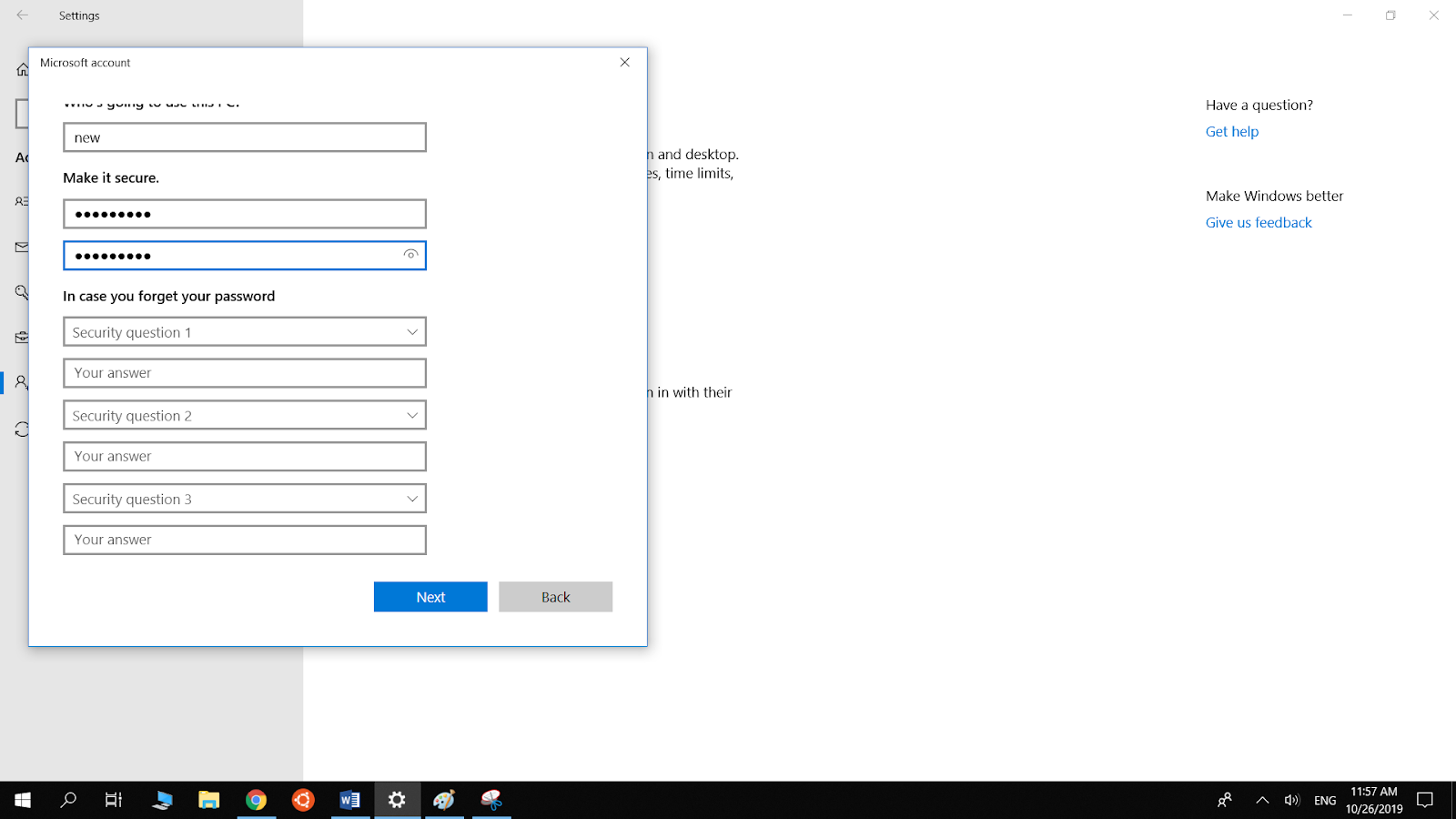Click the 'Make Windows better' heading
Screen dimensions: 1456x819
[x=1274, y=196]
